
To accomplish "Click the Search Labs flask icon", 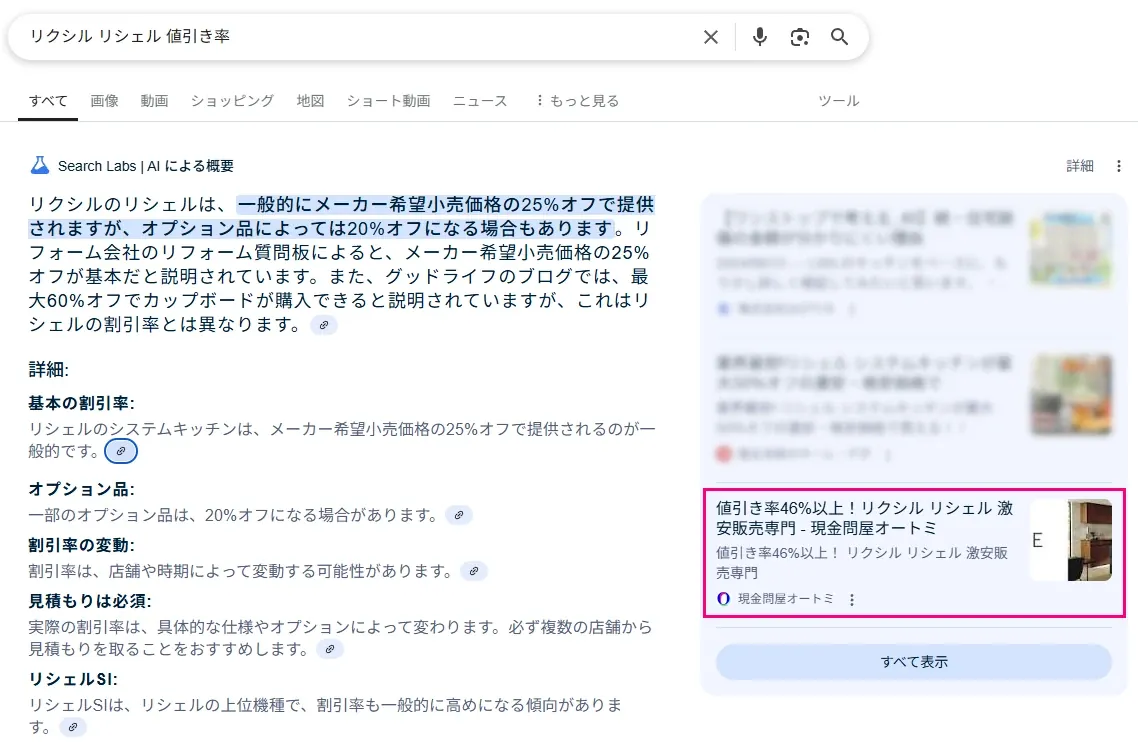I will click(39, 165).
